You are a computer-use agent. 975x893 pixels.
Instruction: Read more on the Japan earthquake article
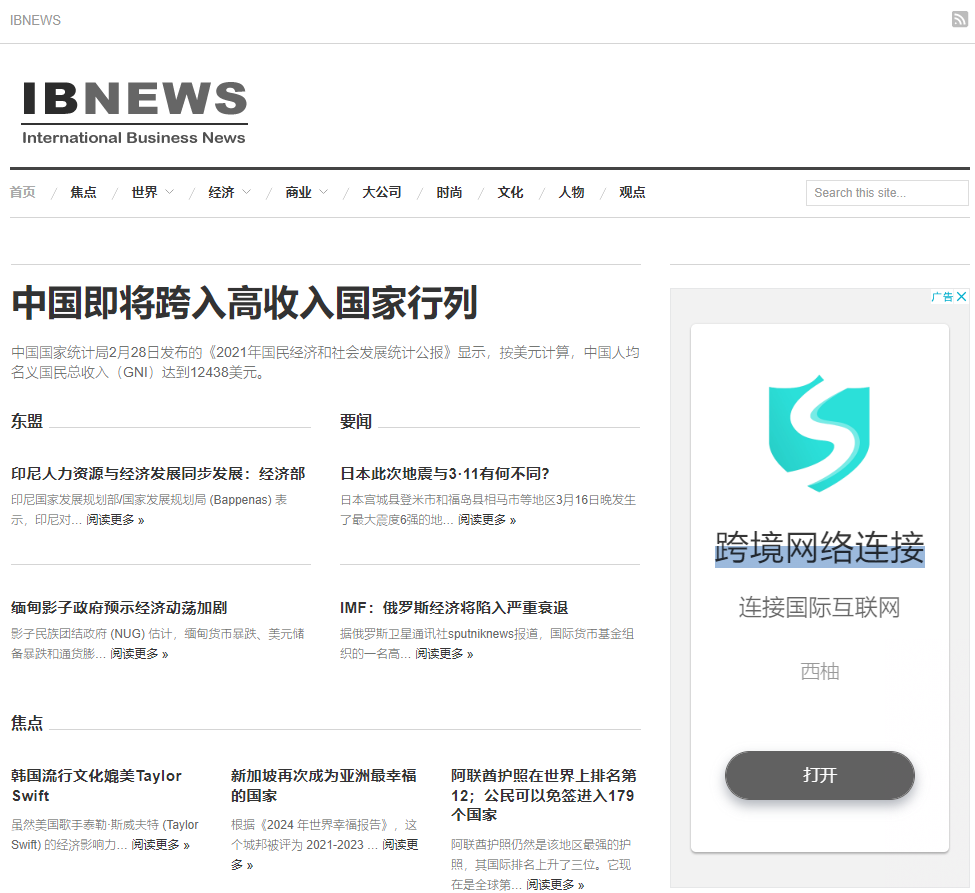tap(487, 519)
